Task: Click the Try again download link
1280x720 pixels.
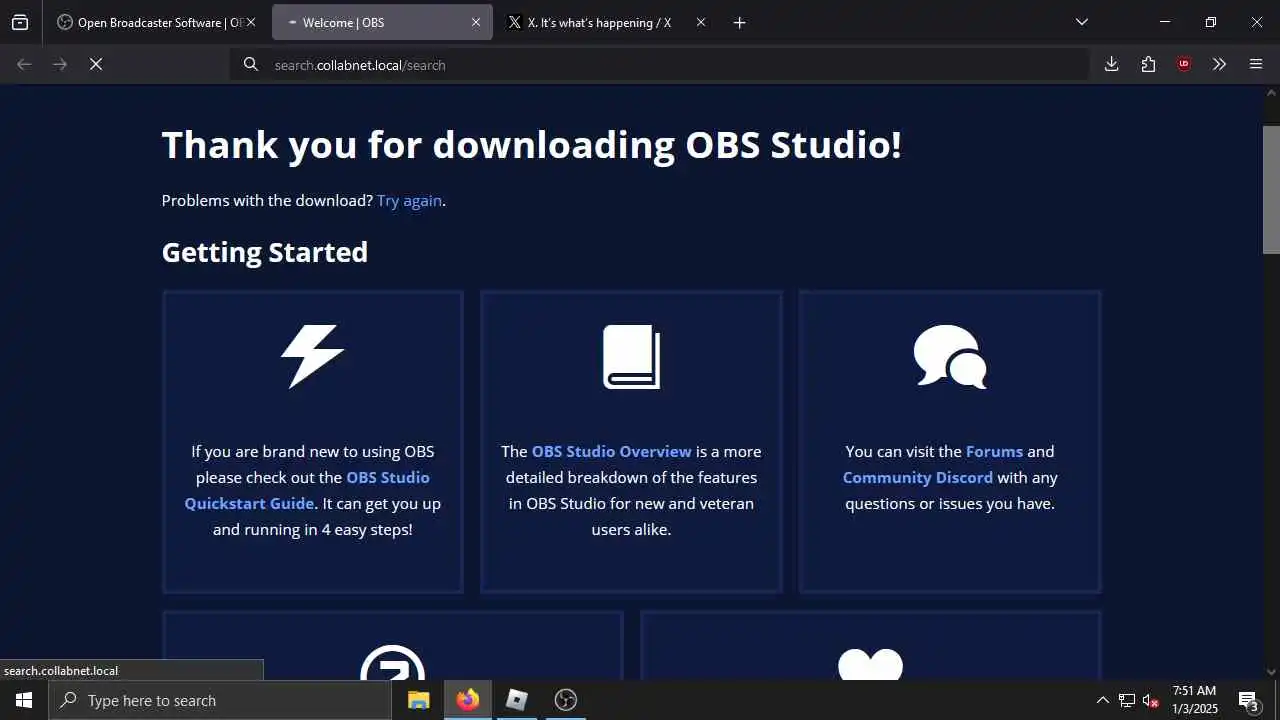Action: (409, 200)
